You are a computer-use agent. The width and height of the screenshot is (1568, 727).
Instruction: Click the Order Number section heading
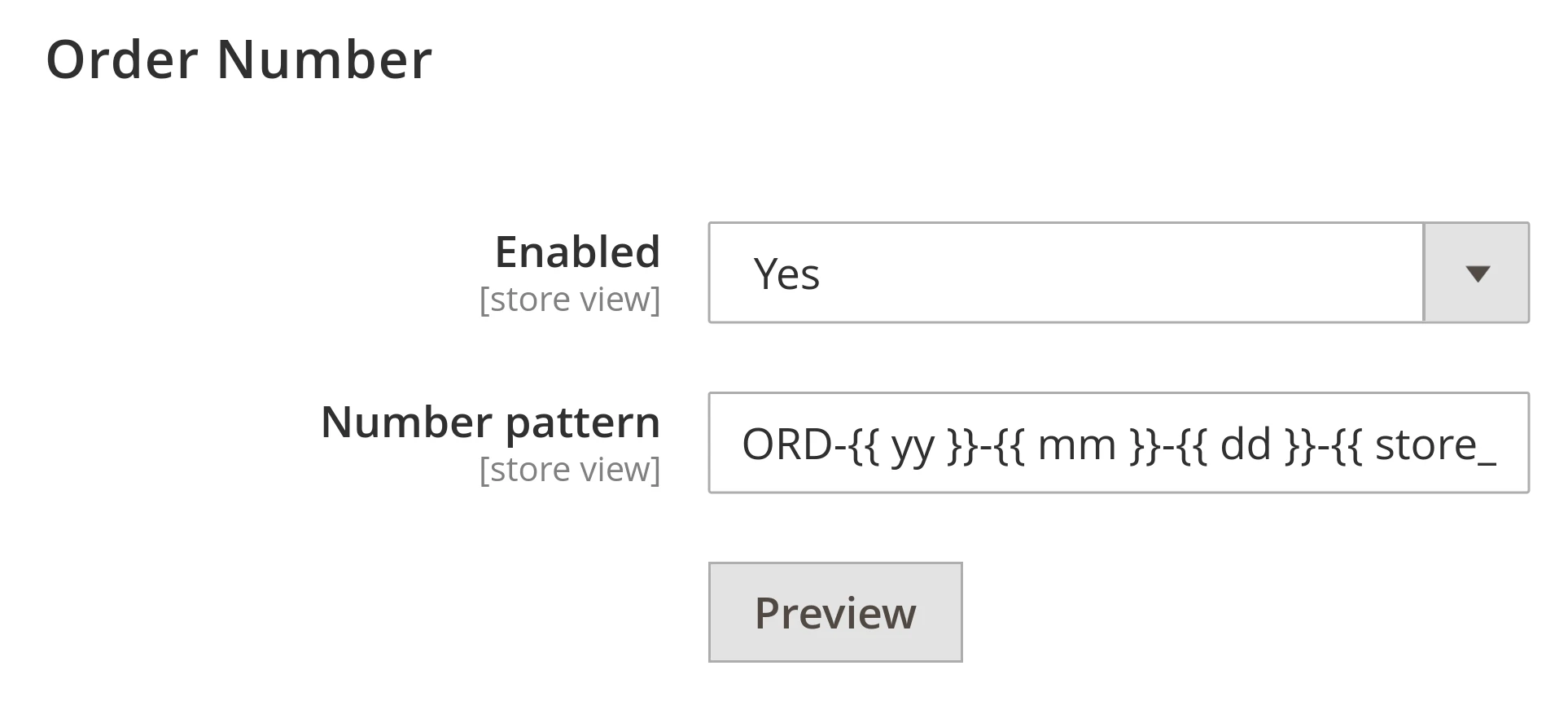click(x=240, y=57)
